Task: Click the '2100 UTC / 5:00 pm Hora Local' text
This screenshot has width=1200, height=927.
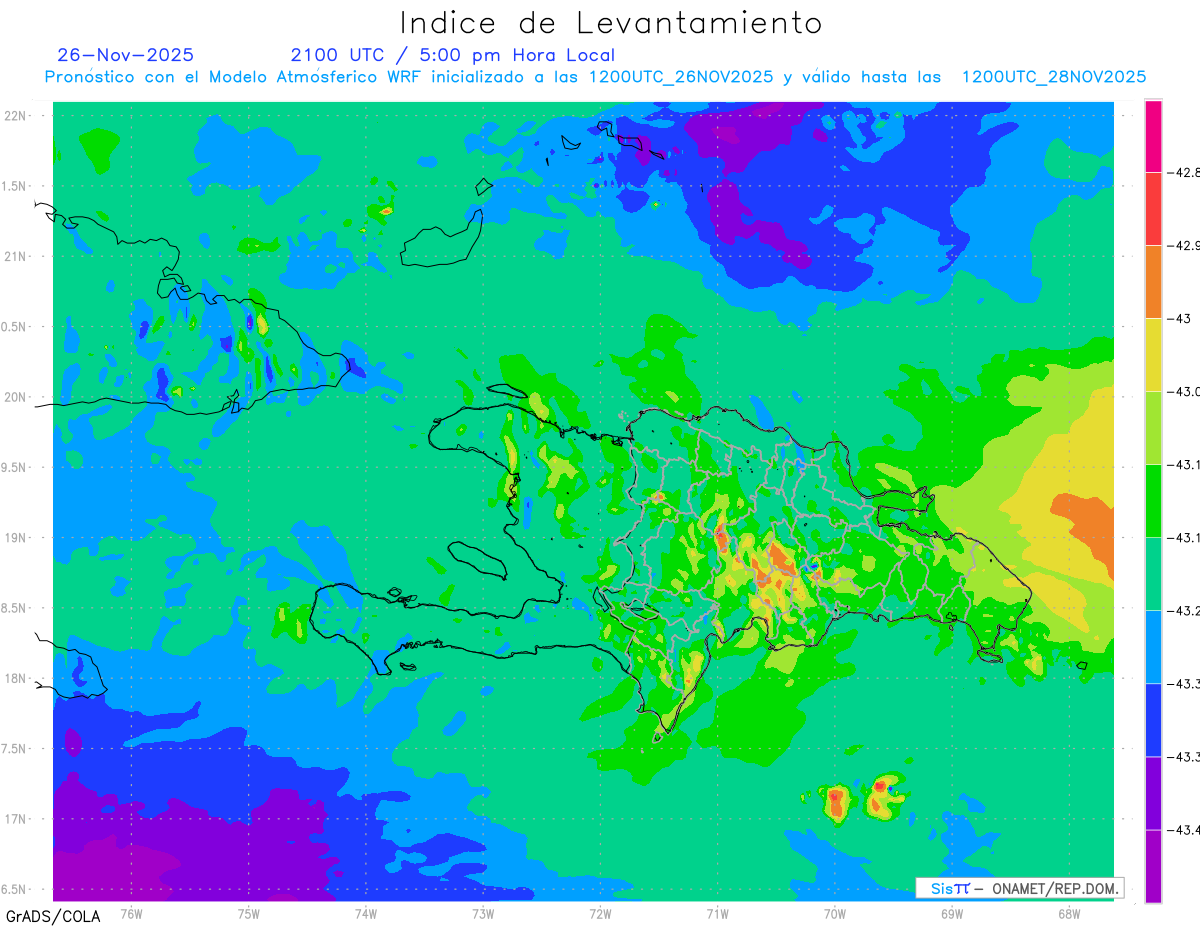Action: pyautogui.click(x=453, y=55)
